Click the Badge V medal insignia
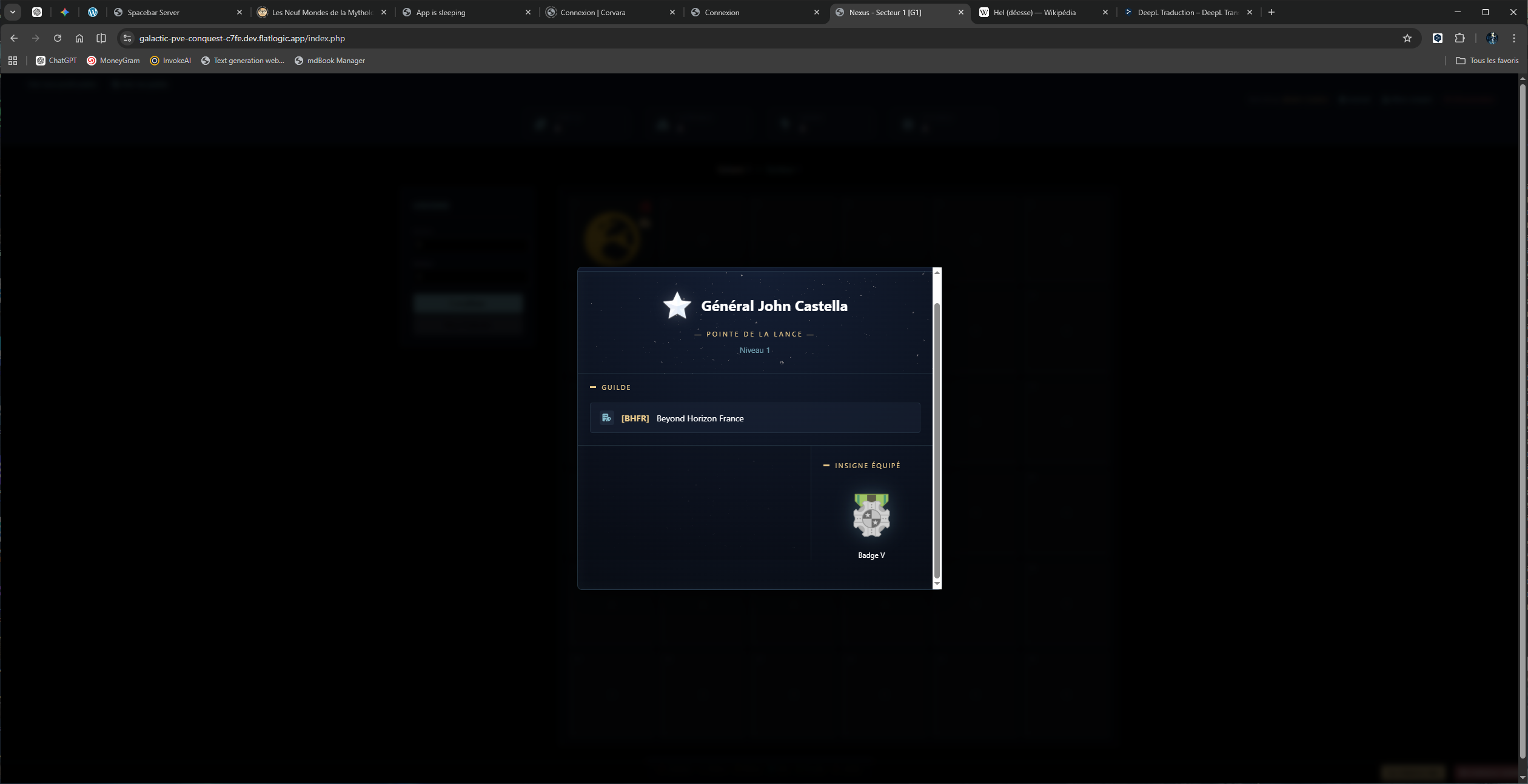The image size is (1528, 784). coord(871,515)
